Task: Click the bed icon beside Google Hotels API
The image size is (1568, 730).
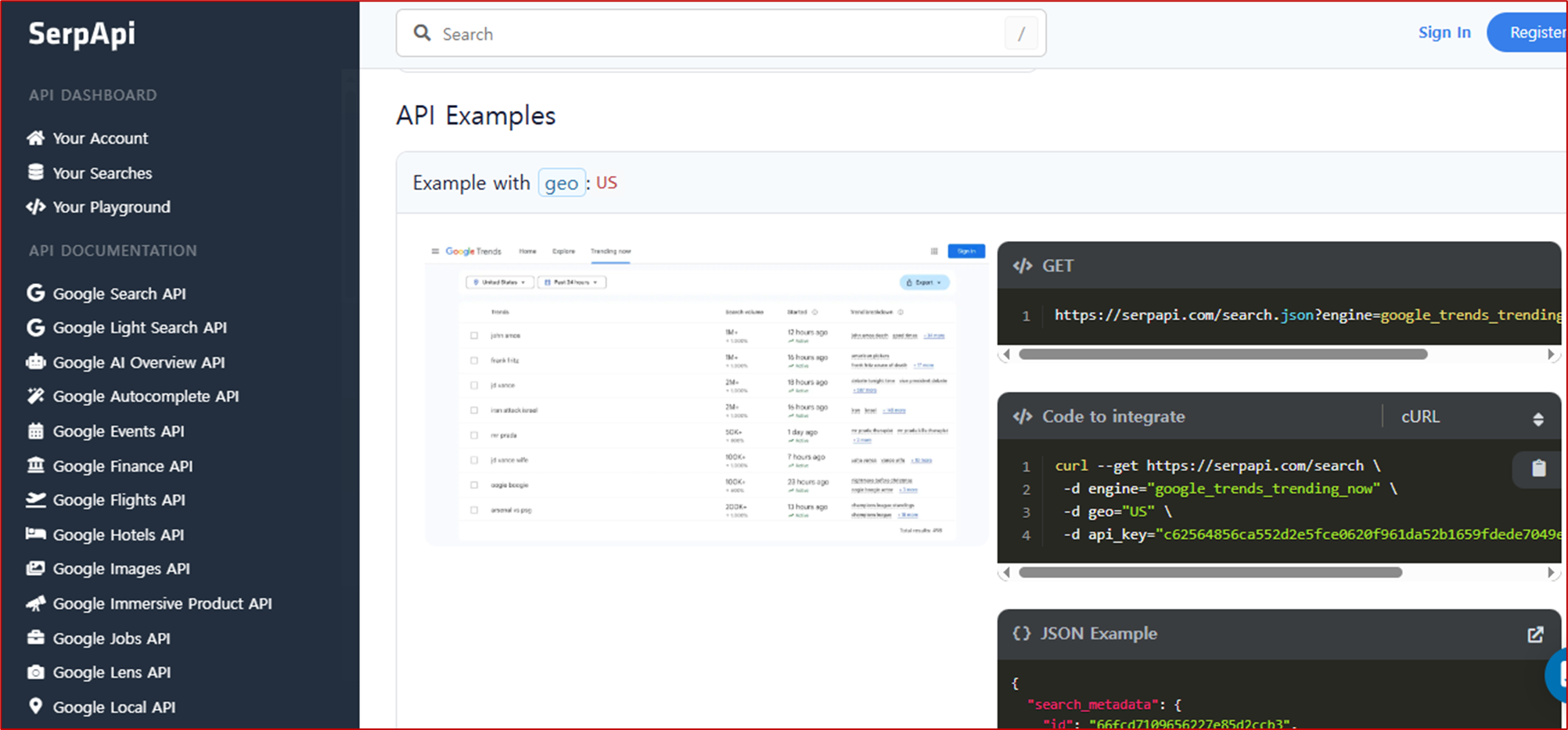Action: (x=35, y=534)
